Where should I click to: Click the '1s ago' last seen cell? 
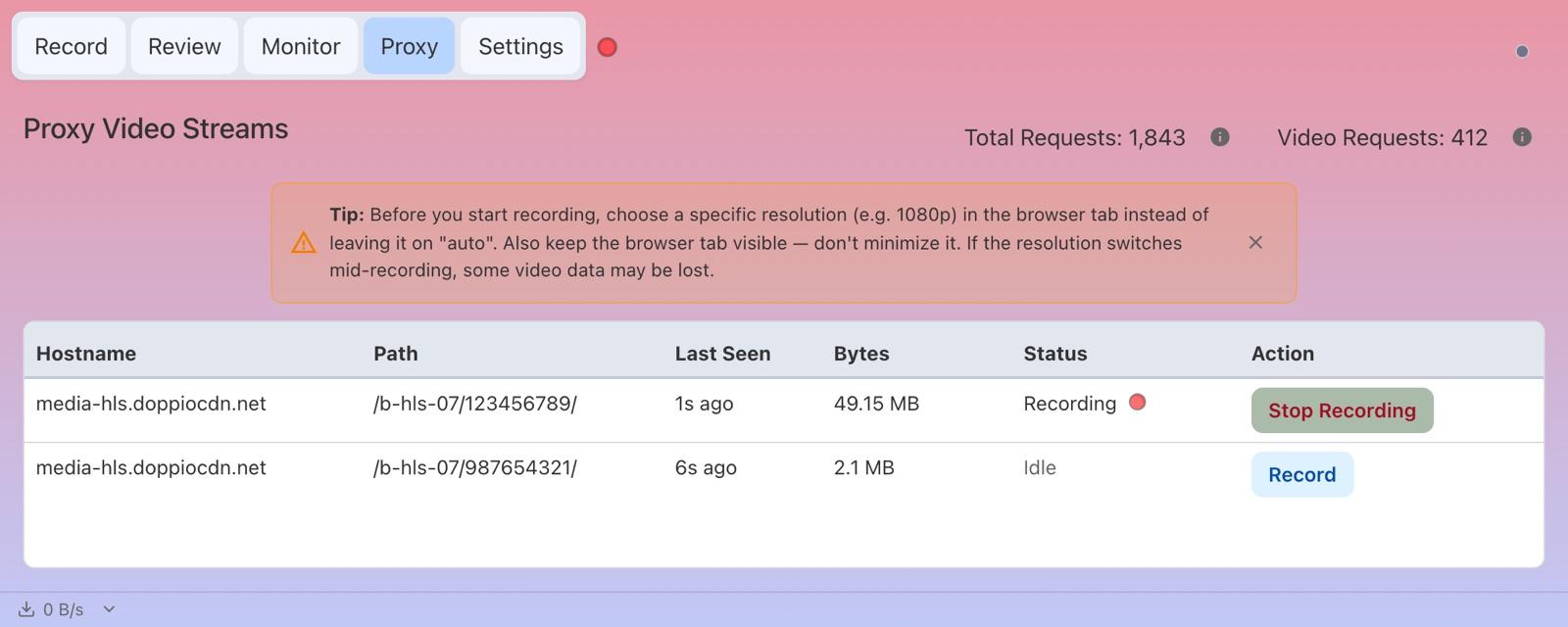704,404
